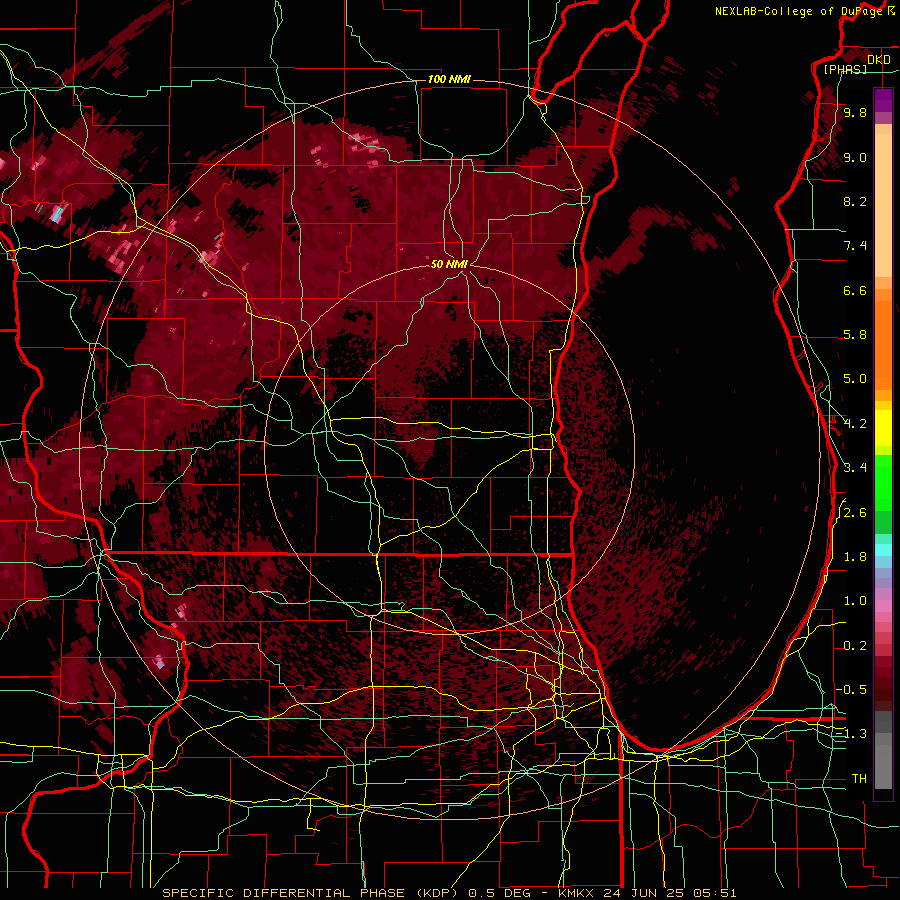Click the 3.4 legend value
This screenshot has width=900, height=900.
pyautogui.click(x=855, y=468)
